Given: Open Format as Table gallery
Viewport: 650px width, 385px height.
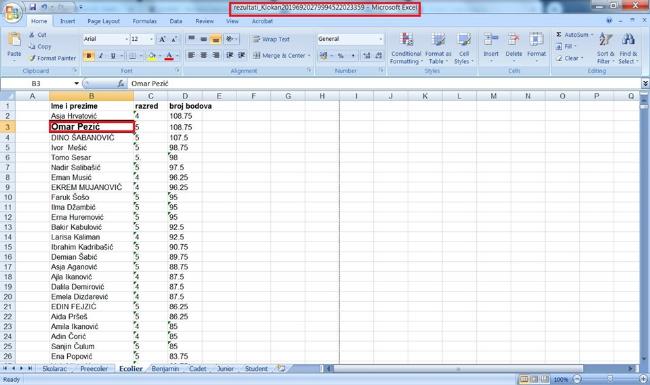Looking at the screenshot, I should 438,48.
